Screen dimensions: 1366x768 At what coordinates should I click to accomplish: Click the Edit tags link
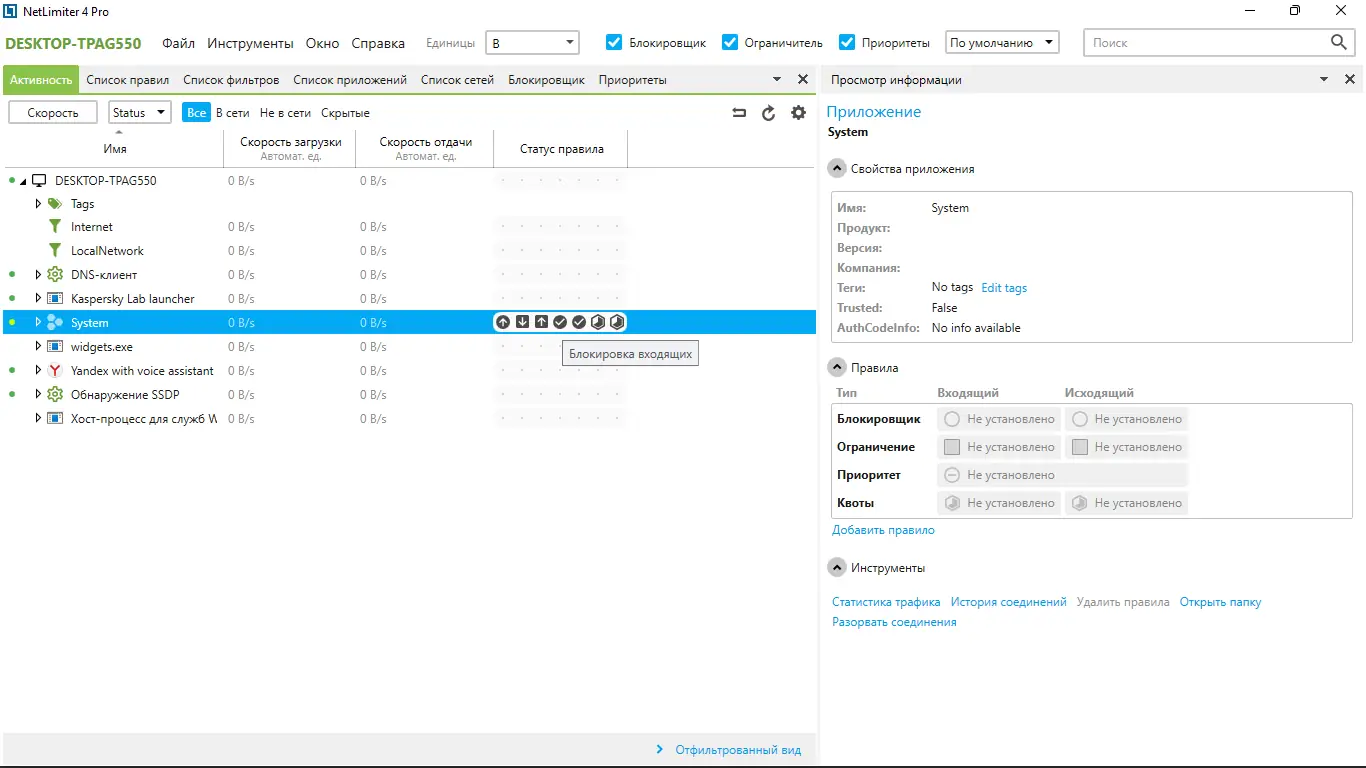coord(1004,288)
